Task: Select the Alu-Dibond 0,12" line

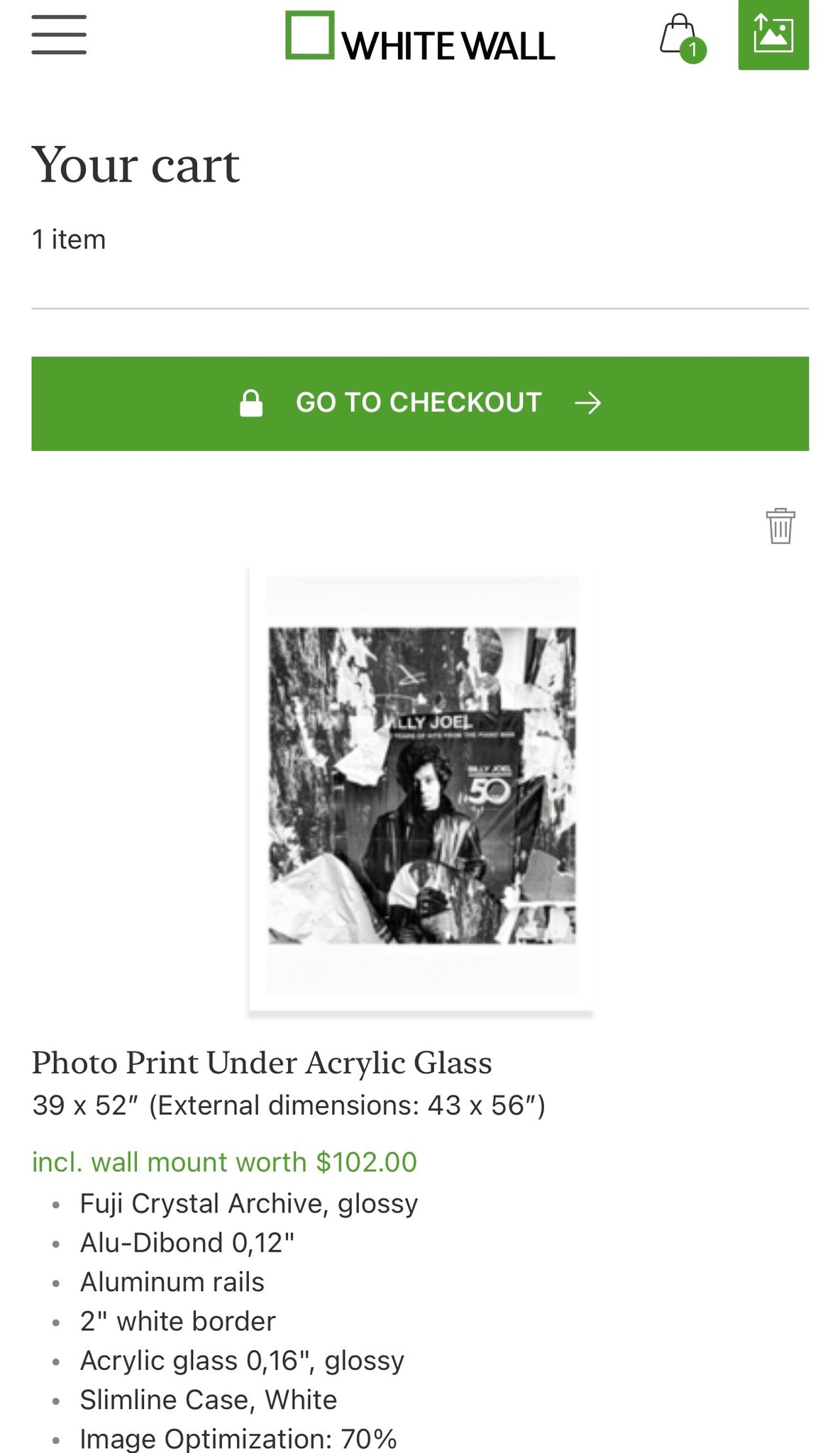Action: pyautogui.click(x=187, y=1243)
